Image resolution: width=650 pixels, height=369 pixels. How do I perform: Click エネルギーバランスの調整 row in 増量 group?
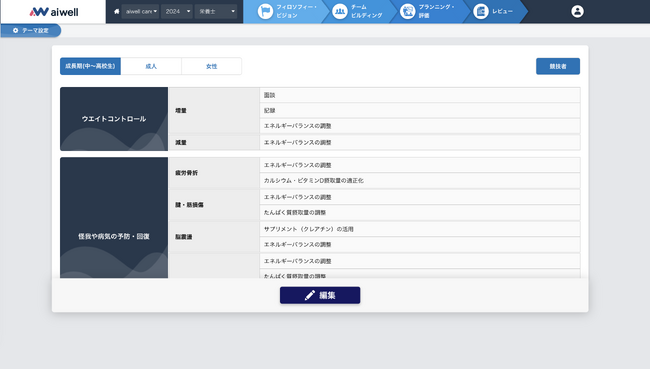420,126
